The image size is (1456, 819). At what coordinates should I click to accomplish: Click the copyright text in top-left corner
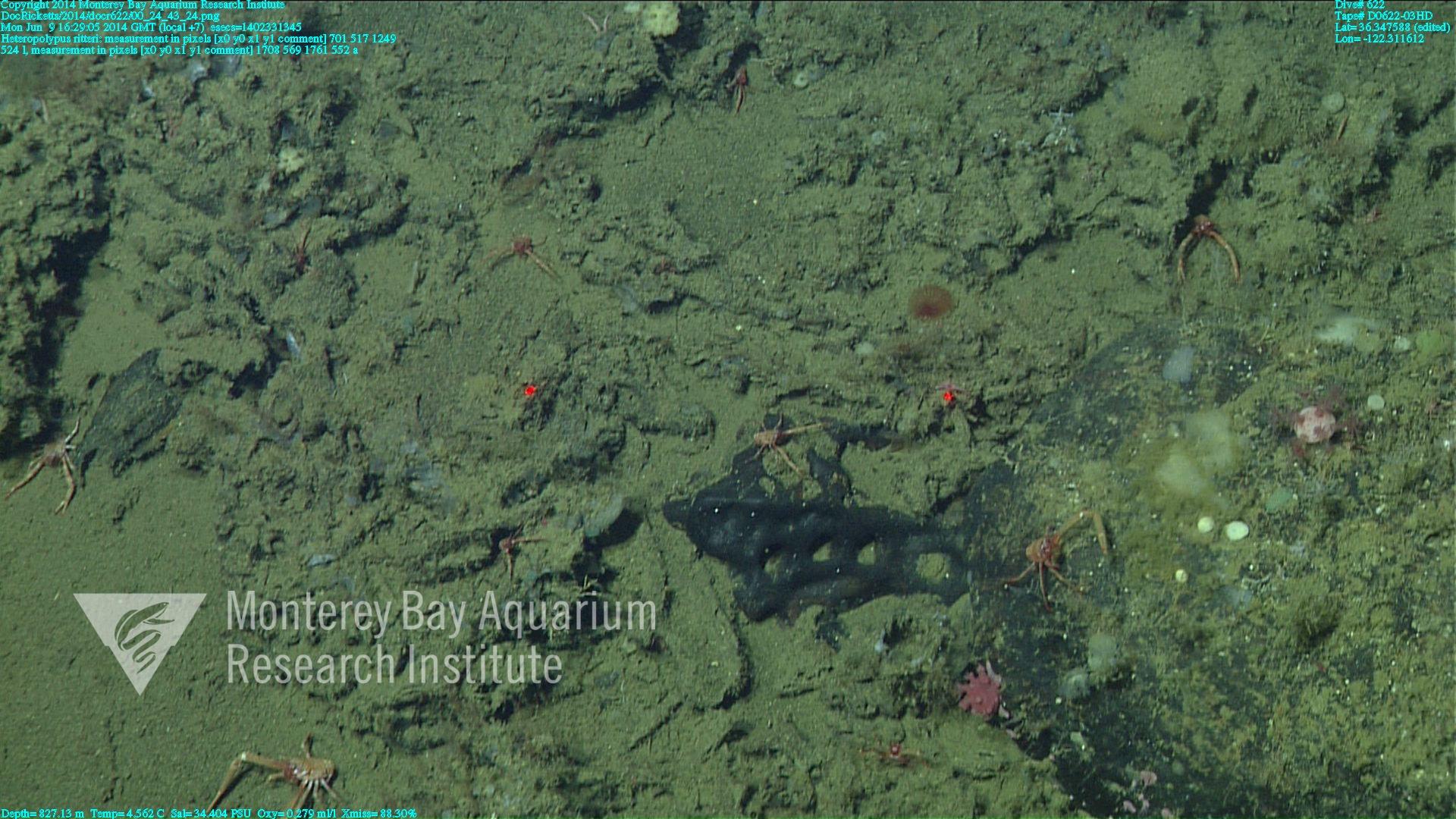pyautogui.click(x=143, y=5)
